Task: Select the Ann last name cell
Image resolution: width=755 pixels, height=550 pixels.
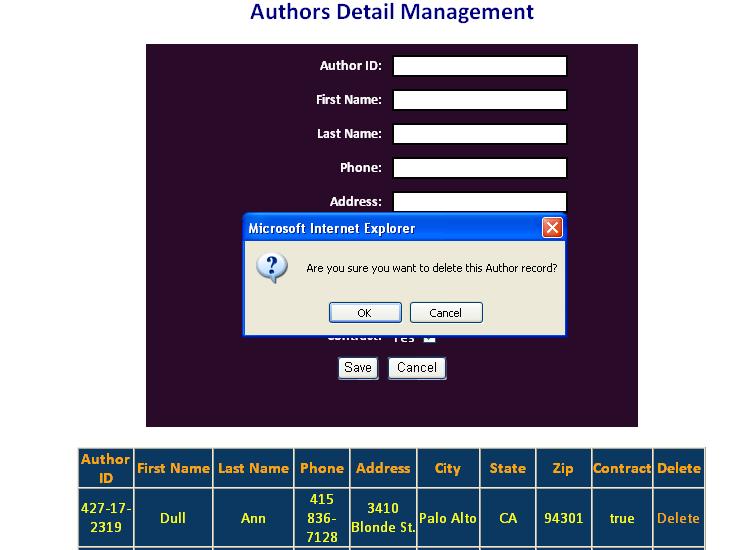Action: (253, 518)
